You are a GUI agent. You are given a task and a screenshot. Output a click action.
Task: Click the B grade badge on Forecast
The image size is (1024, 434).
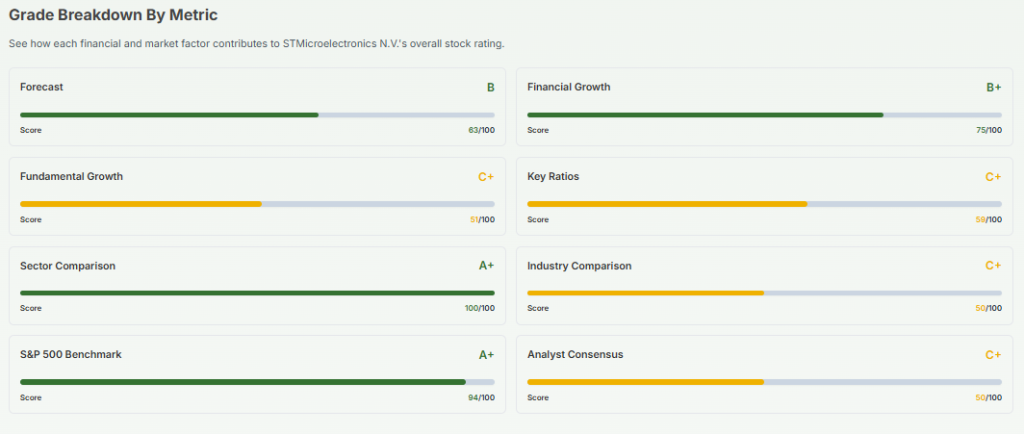coord(490,88)
